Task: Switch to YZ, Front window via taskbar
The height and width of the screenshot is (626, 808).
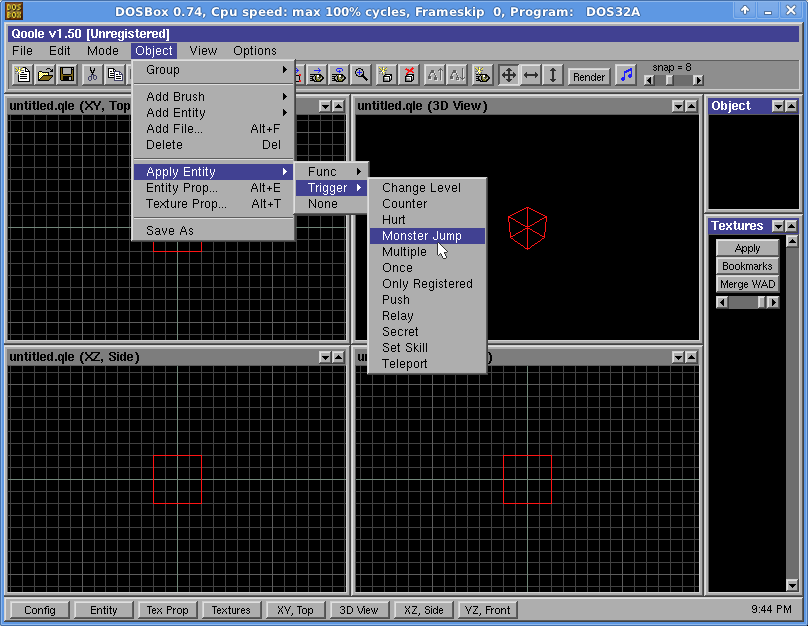Action: [487, 610]
